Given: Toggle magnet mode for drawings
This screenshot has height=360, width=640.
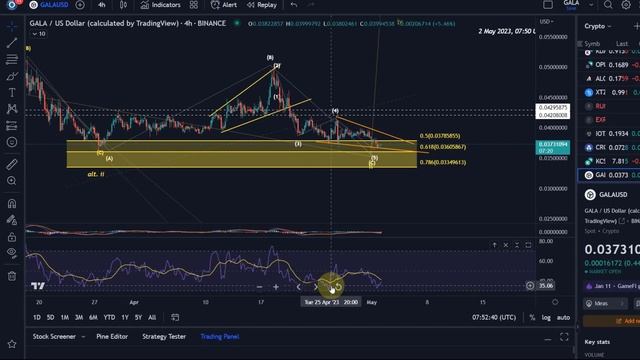Looking at the screenshot, I should pos(12,203).
